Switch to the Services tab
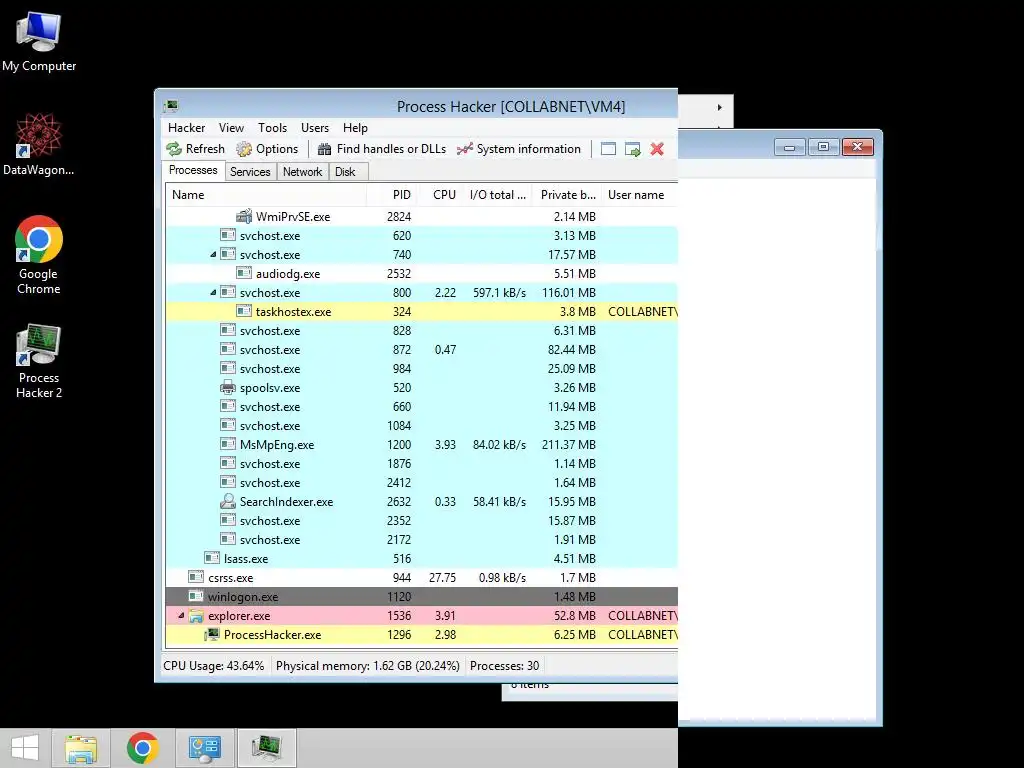 [250, 172]
